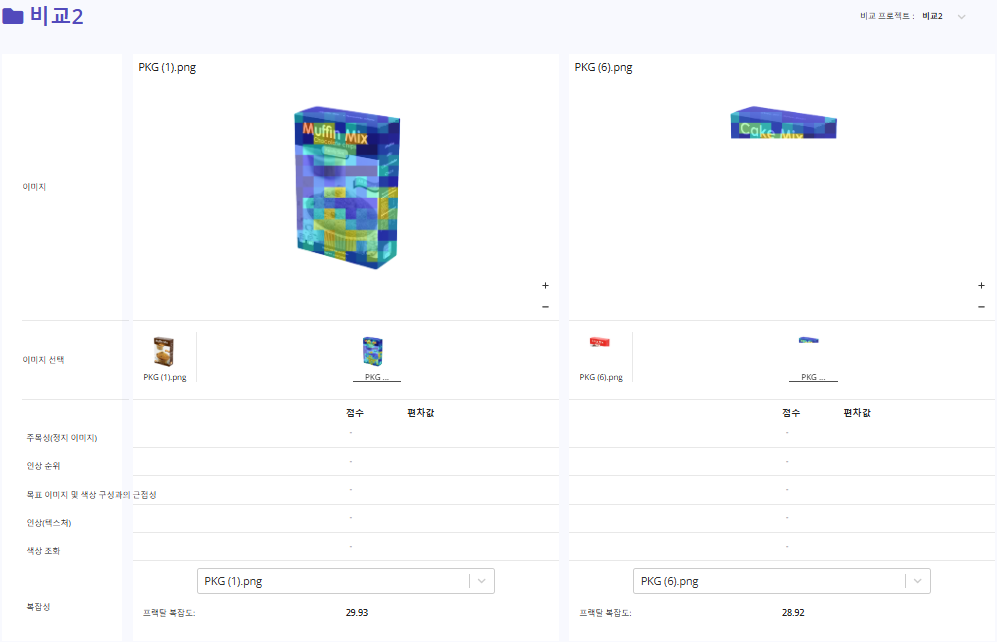Click the PKG (6).png file name header
997x642 pixels.
603,67
